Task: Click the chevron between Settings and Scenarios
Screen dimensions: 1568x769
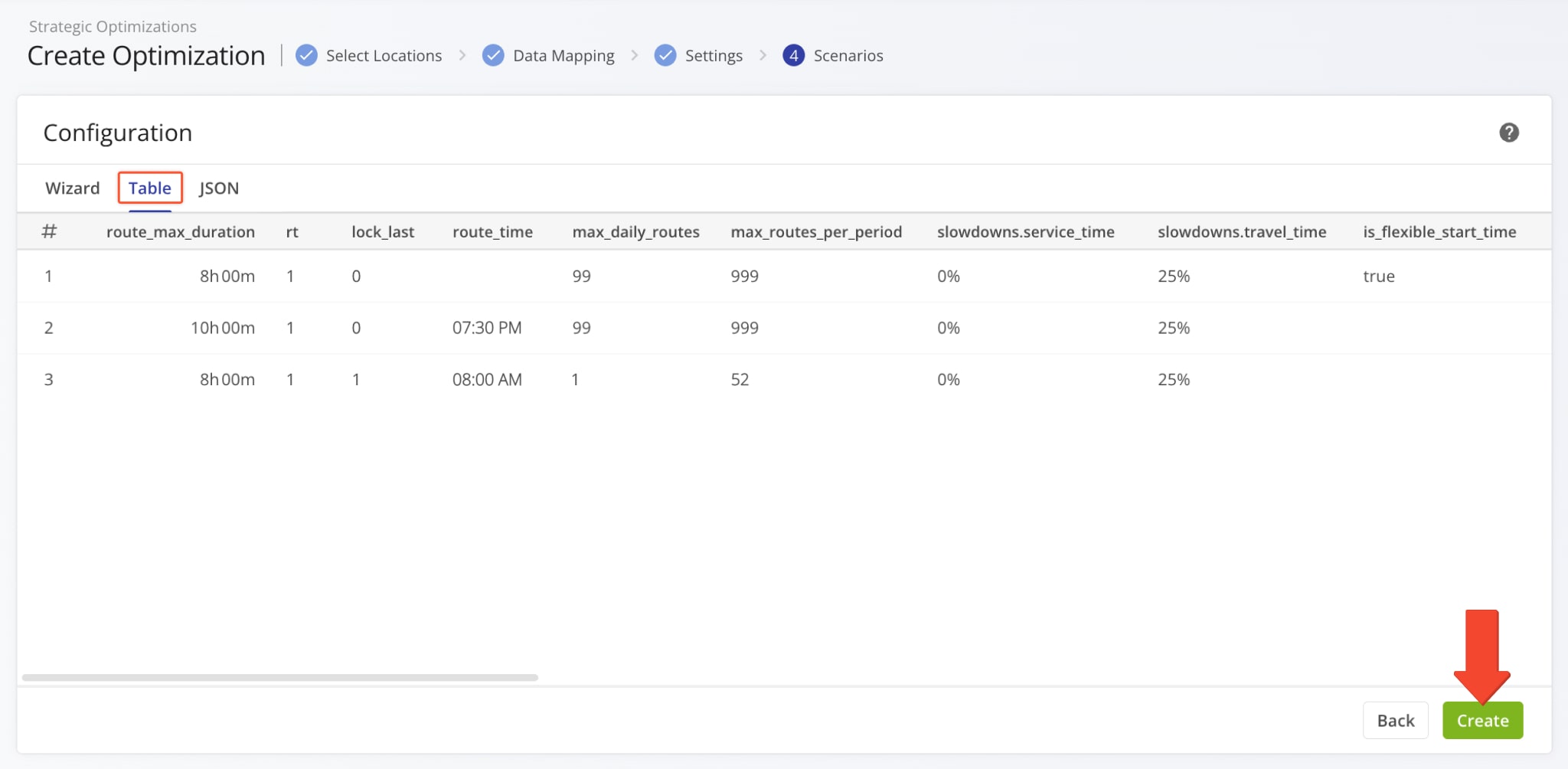Action: click(x=763, y=55)
